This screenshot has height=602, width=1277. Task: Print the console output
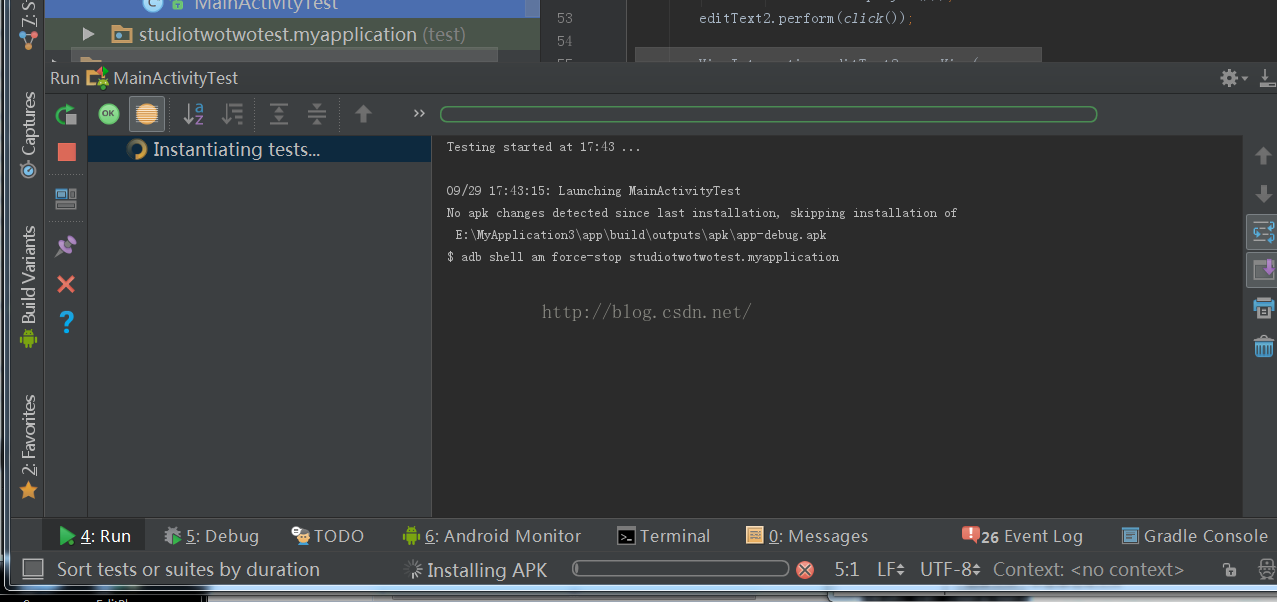[x=1263, y=307]
